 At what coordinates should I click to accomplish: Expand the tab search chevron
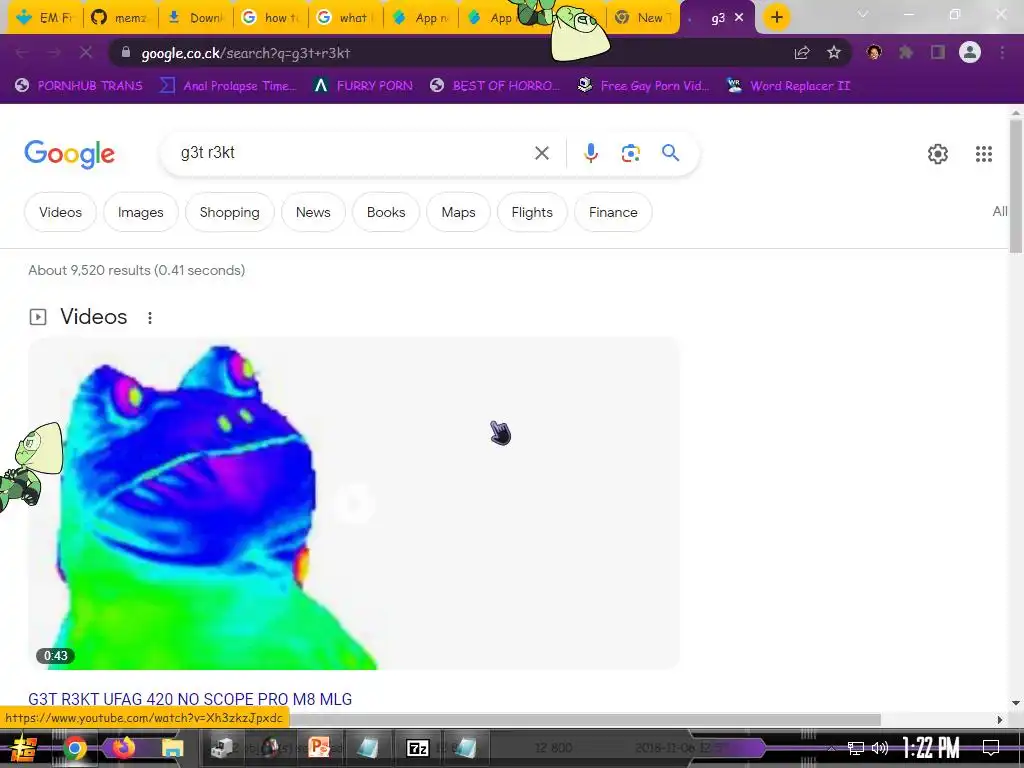click(862, 14)
